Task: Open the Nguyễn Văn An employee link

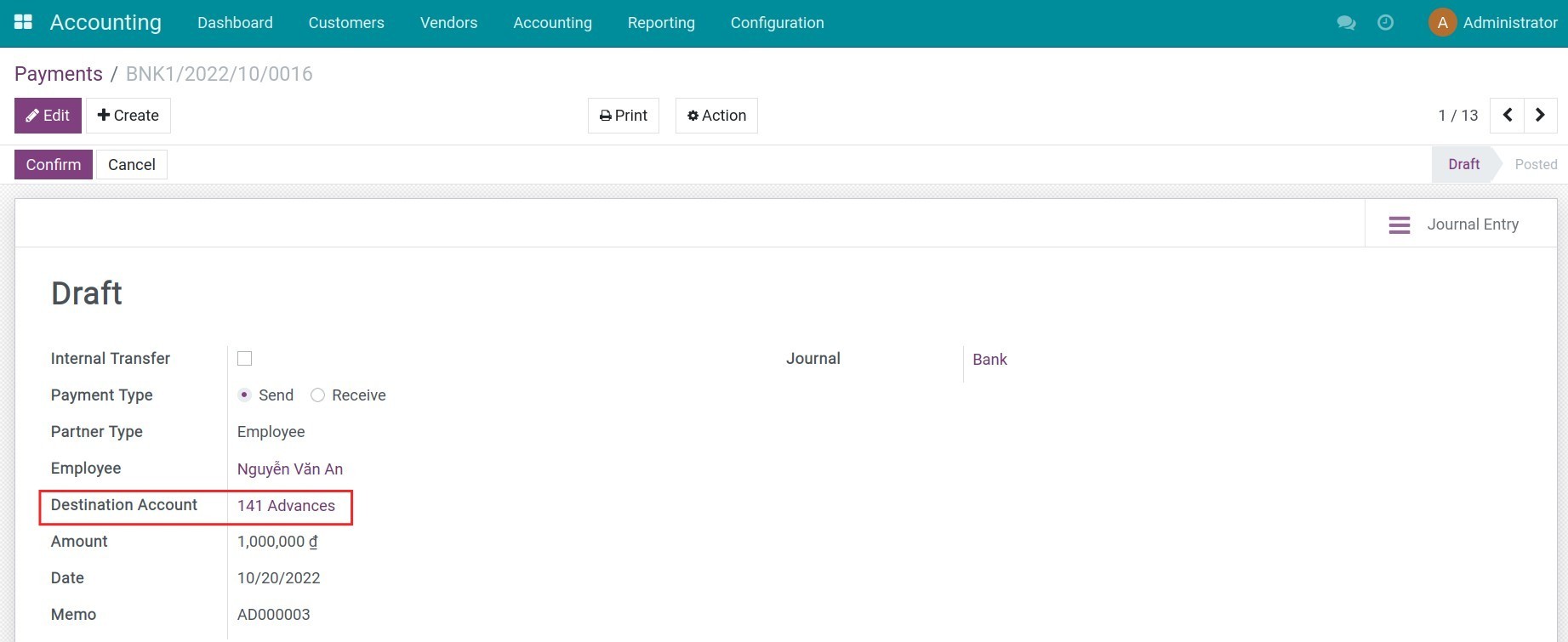Action: click(x=290, y=469)
